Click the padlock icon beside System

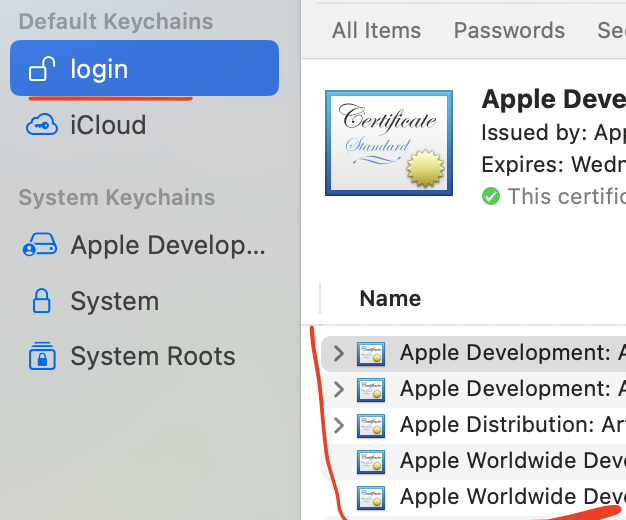coord(41,300)
